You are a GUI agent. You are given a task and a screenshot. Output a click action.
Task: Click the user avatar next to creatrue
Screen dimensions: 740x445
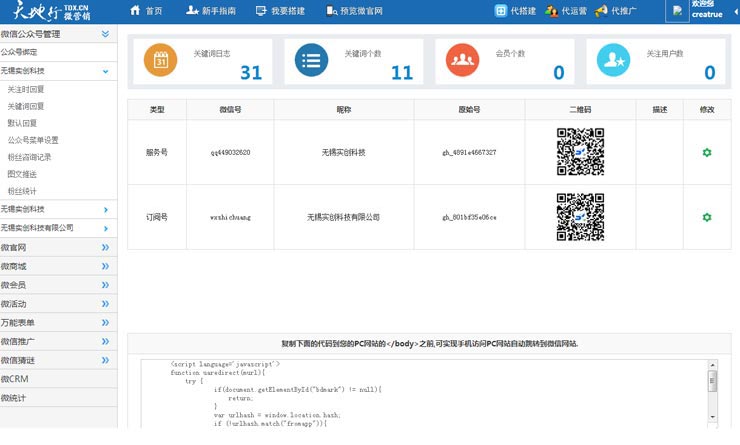click(680, 11)
